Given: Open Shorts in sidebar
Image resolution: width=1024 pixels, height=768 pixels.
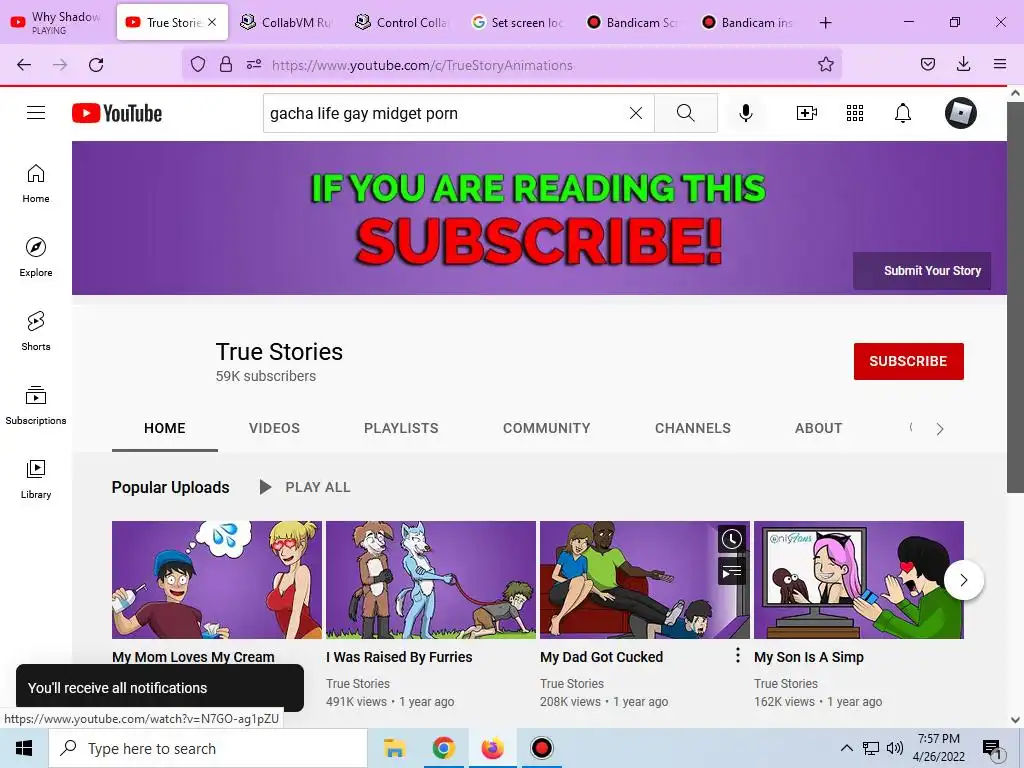Looking at the screenshot, I should [36, 331].
